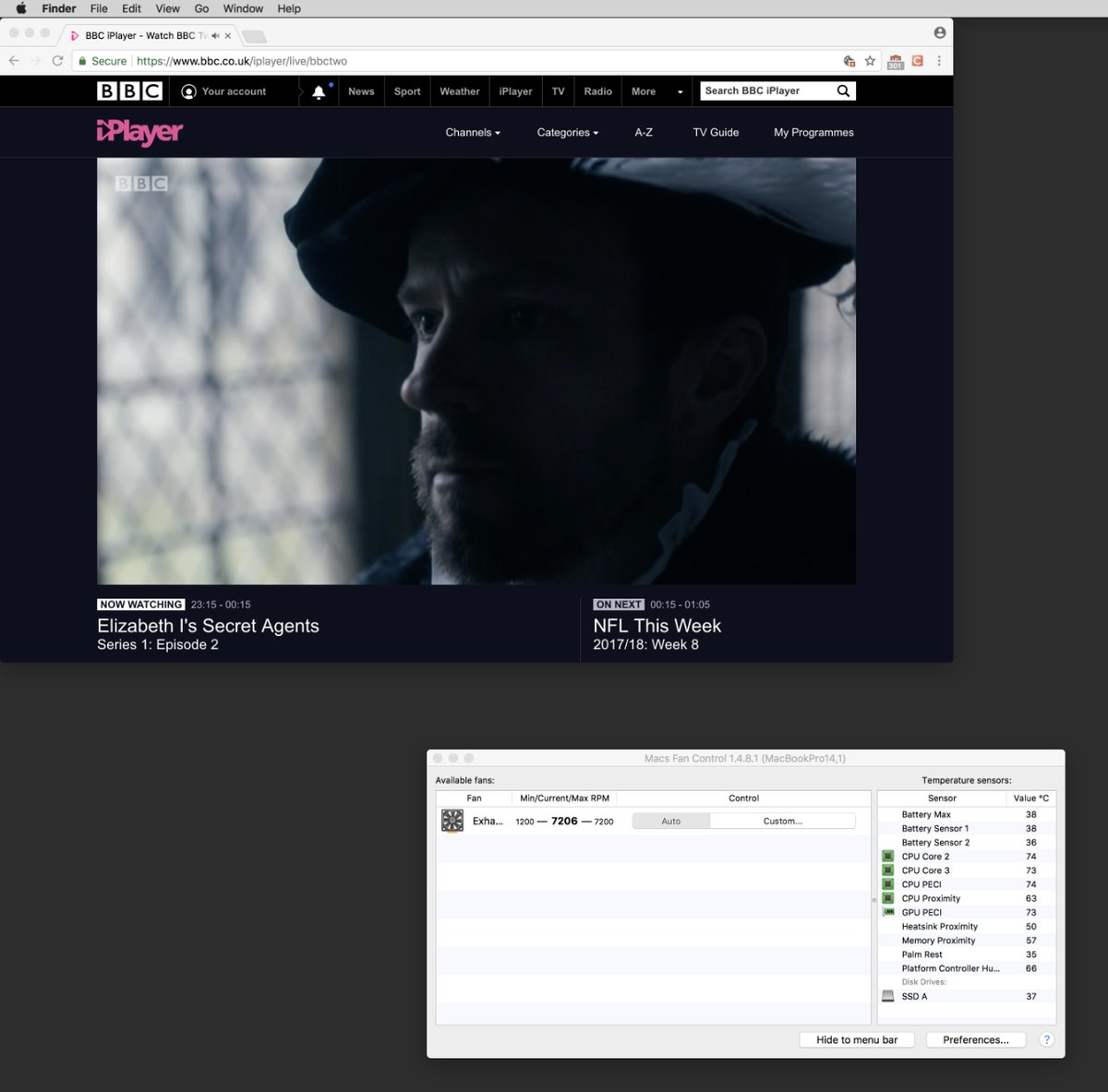Open Elizabeth I's Secret Agents title
The height and width of the screenshot is (1092, 1108).
[208, 626]
